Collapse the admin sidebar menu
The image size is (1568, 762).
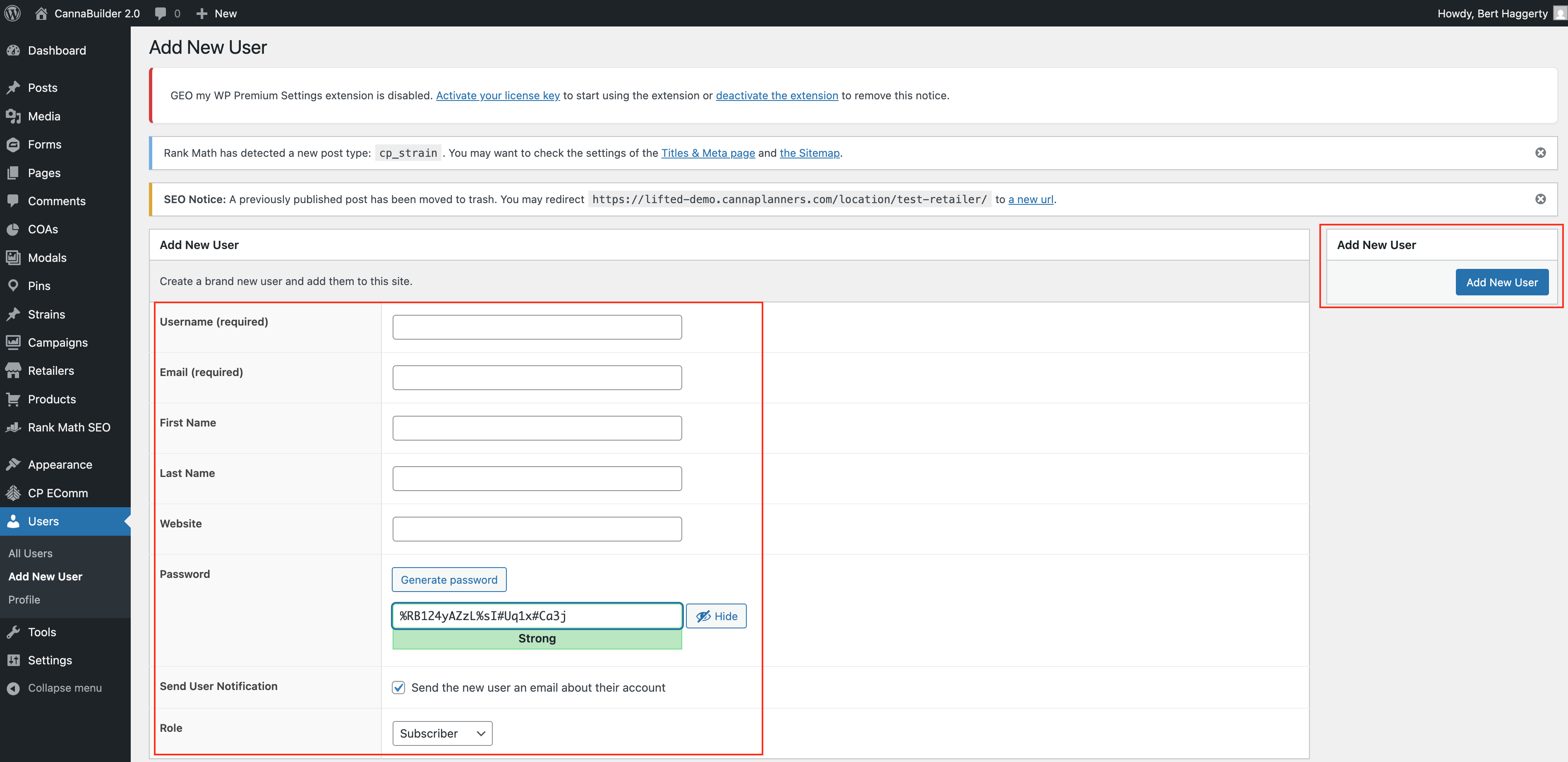coord(65,688)
